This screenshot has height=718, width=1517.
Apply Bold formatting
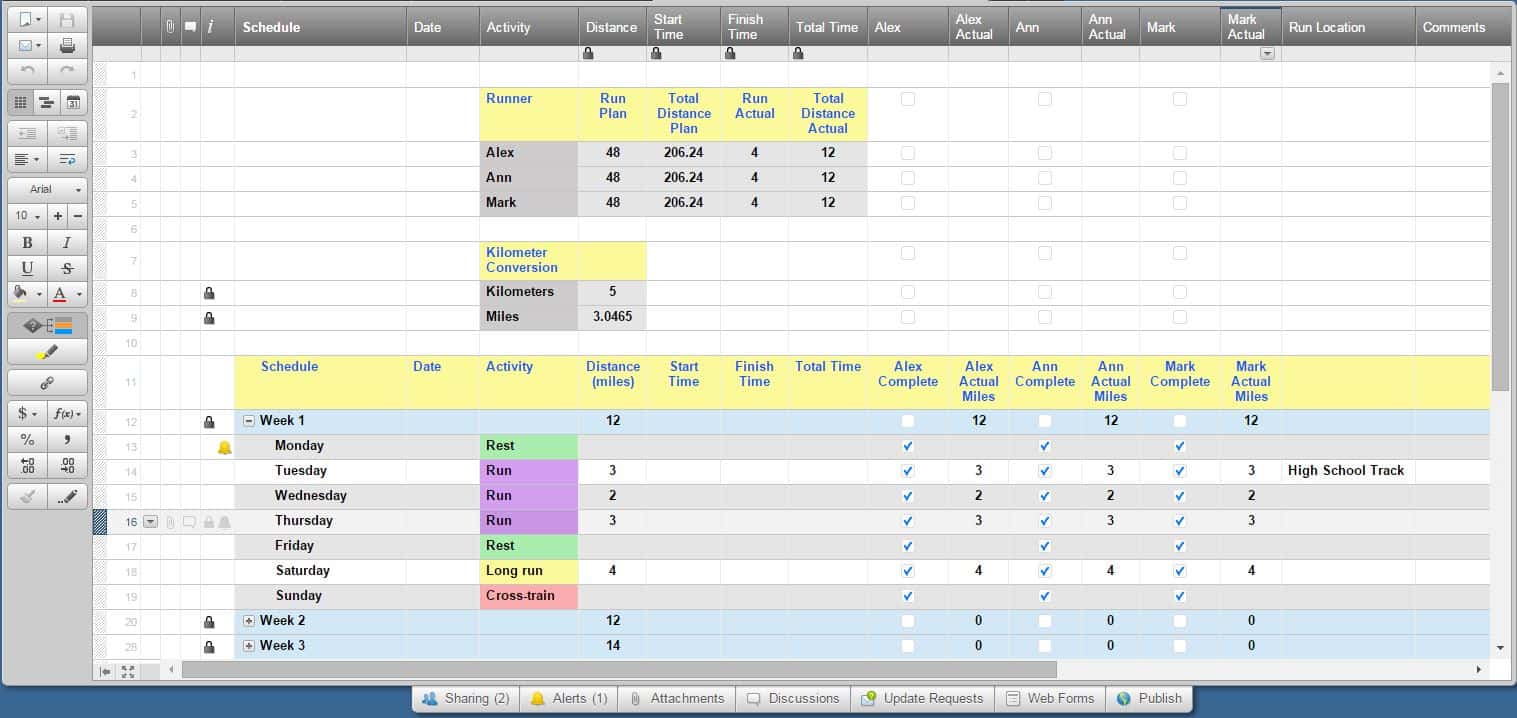(x=27, y=242)
